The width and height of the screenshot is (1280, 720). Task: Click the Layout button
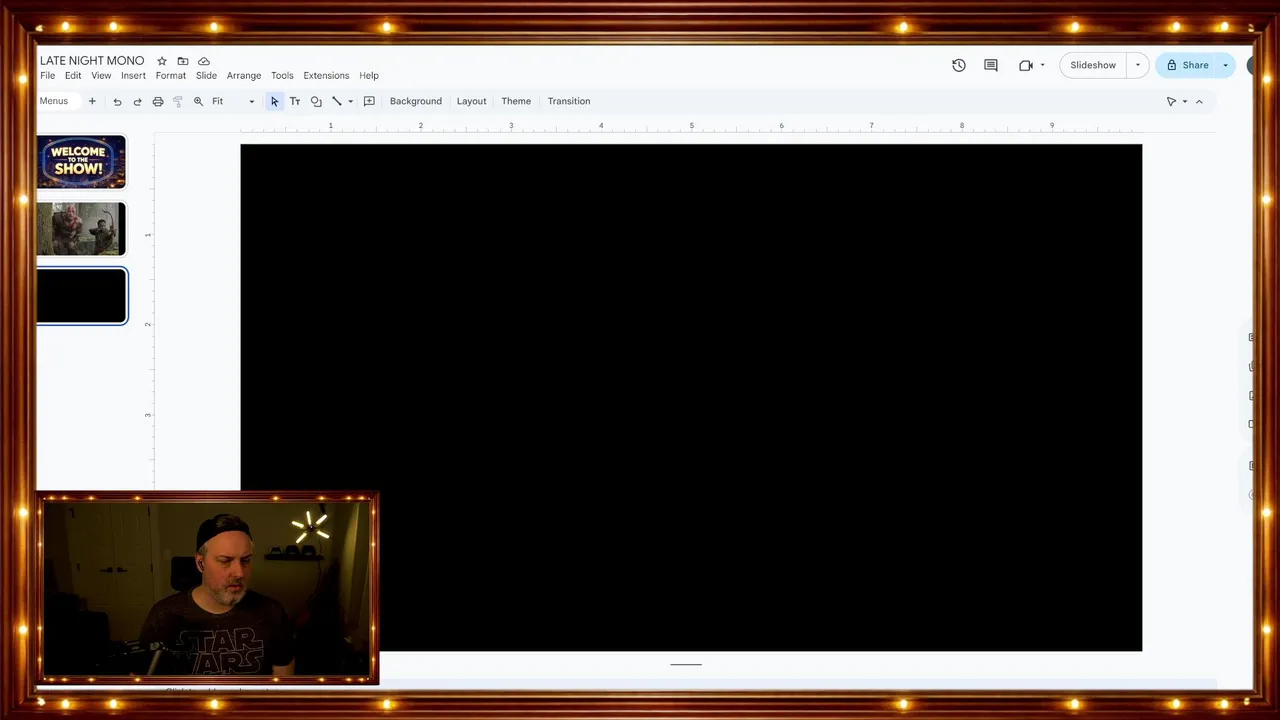pos(471,101)
